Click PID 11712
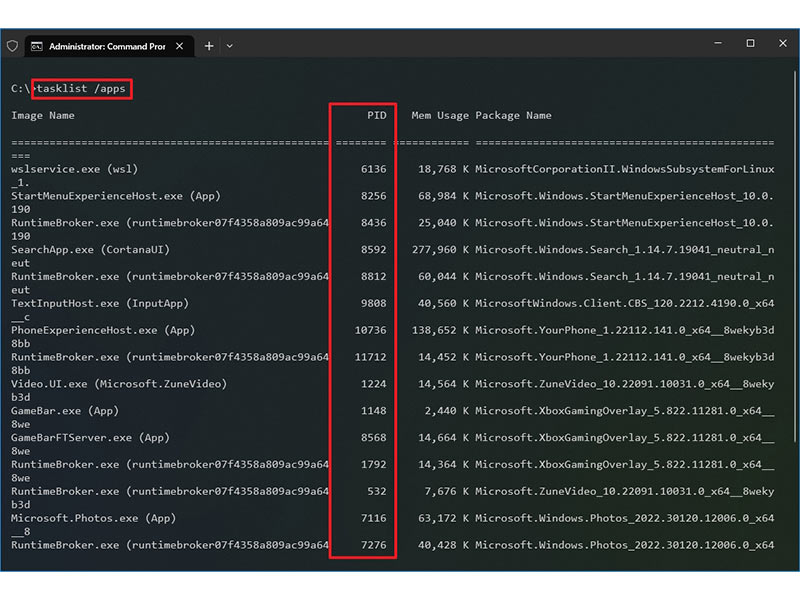800x600 pixels. point(370,357)
